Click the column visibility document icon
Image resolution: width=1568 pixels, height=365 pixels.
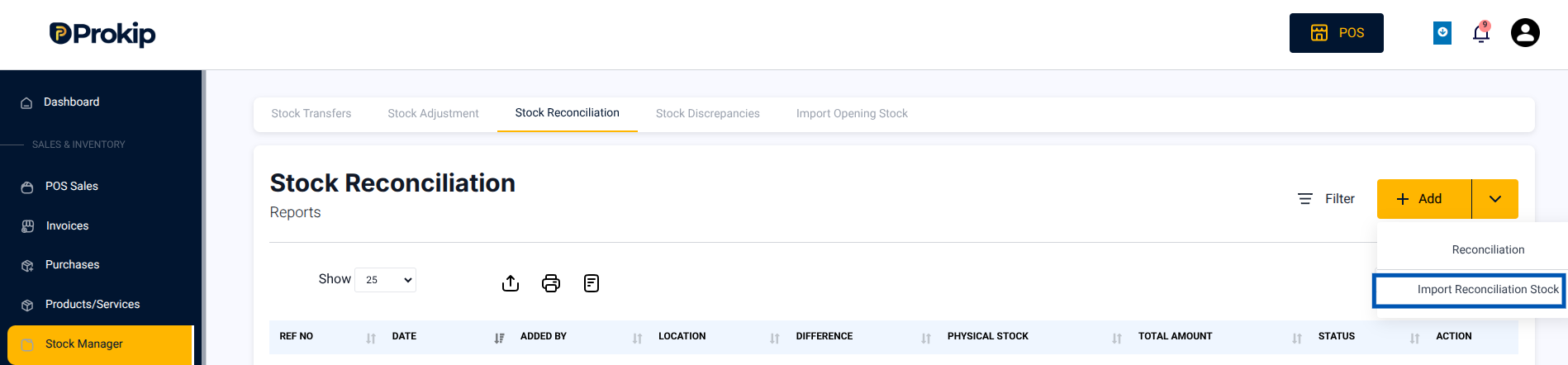click(x=592, y=283)
